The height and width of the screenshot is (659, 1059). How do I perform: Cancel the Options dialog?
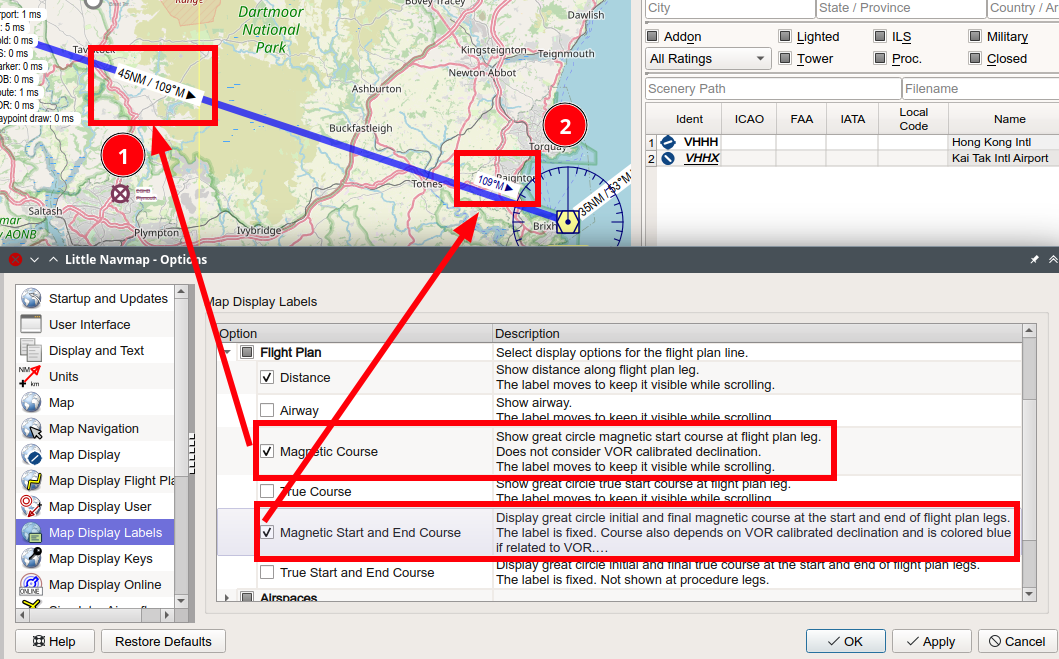tap(1017, 641)
